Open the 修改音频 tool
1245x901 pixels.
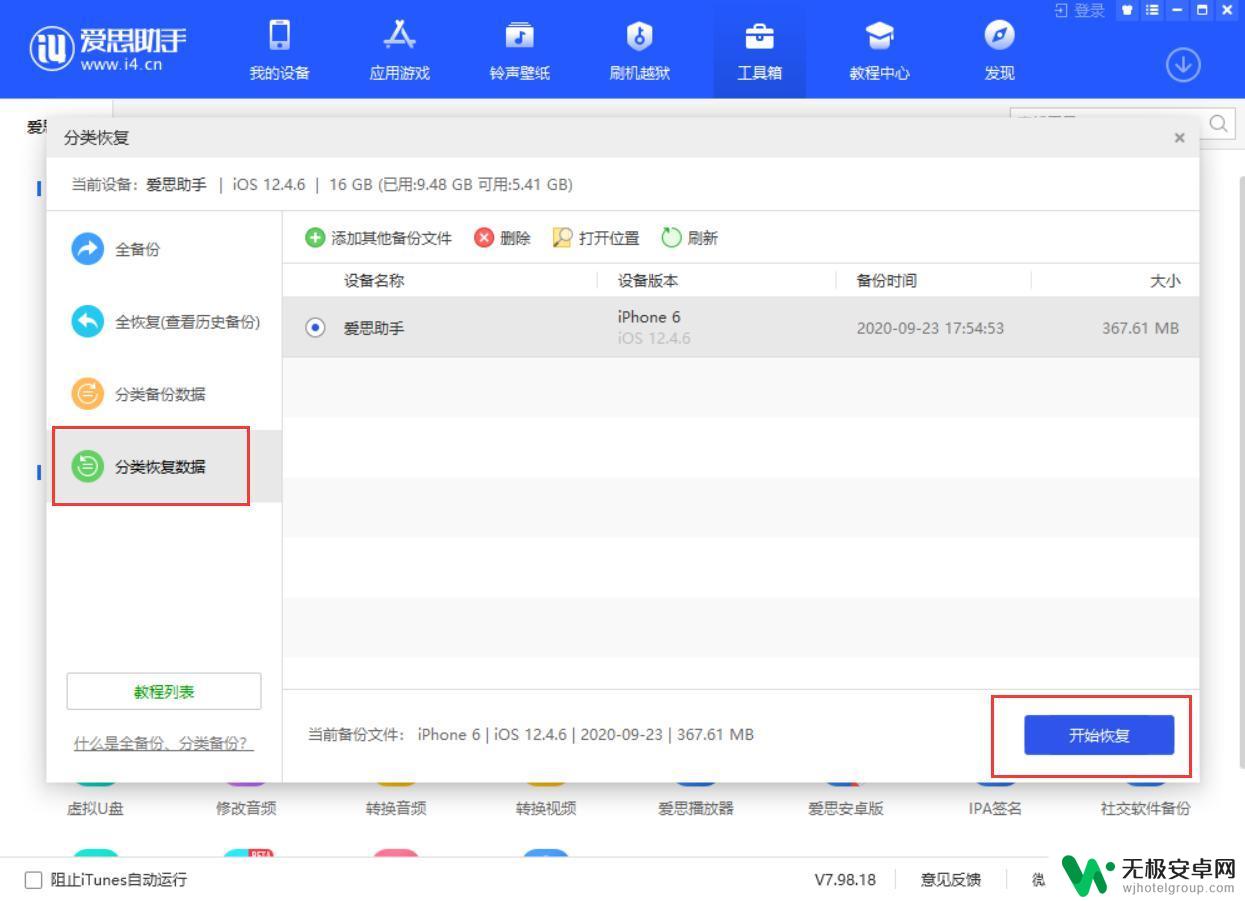(x=246, y=808)
